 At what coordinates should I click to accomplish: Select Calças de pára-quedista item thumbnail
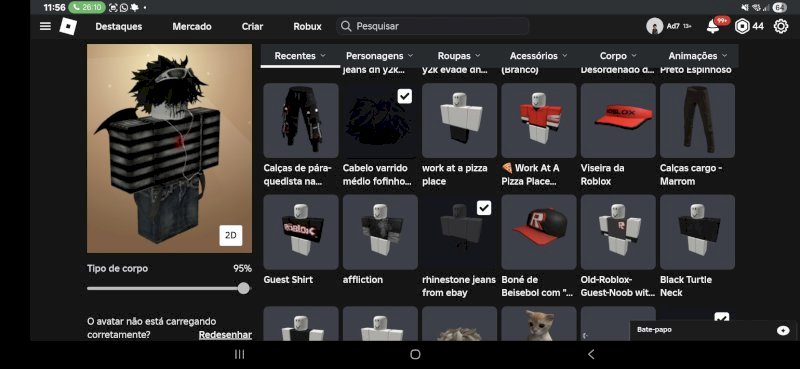click(301, 120)
